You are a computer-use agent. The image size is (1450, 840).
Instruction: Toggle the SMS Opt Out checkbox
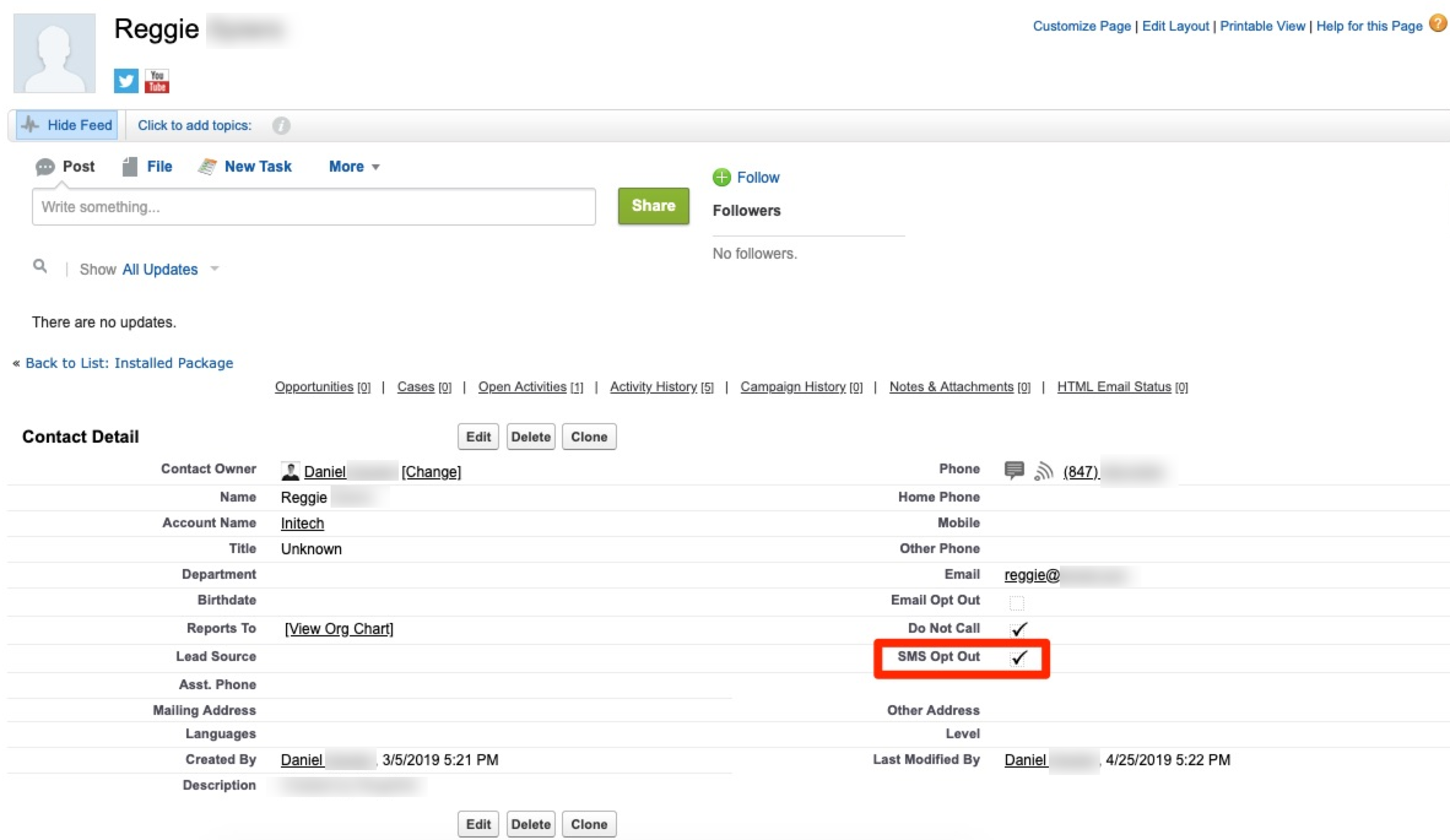click(x=1018, y=657)
